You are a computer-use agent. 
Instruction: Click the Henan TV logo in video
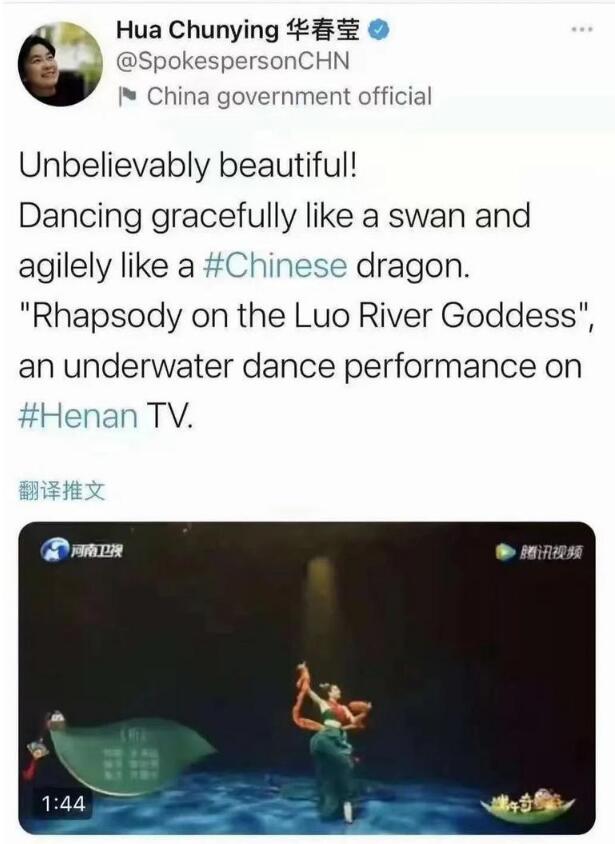(x=82, y=551)
